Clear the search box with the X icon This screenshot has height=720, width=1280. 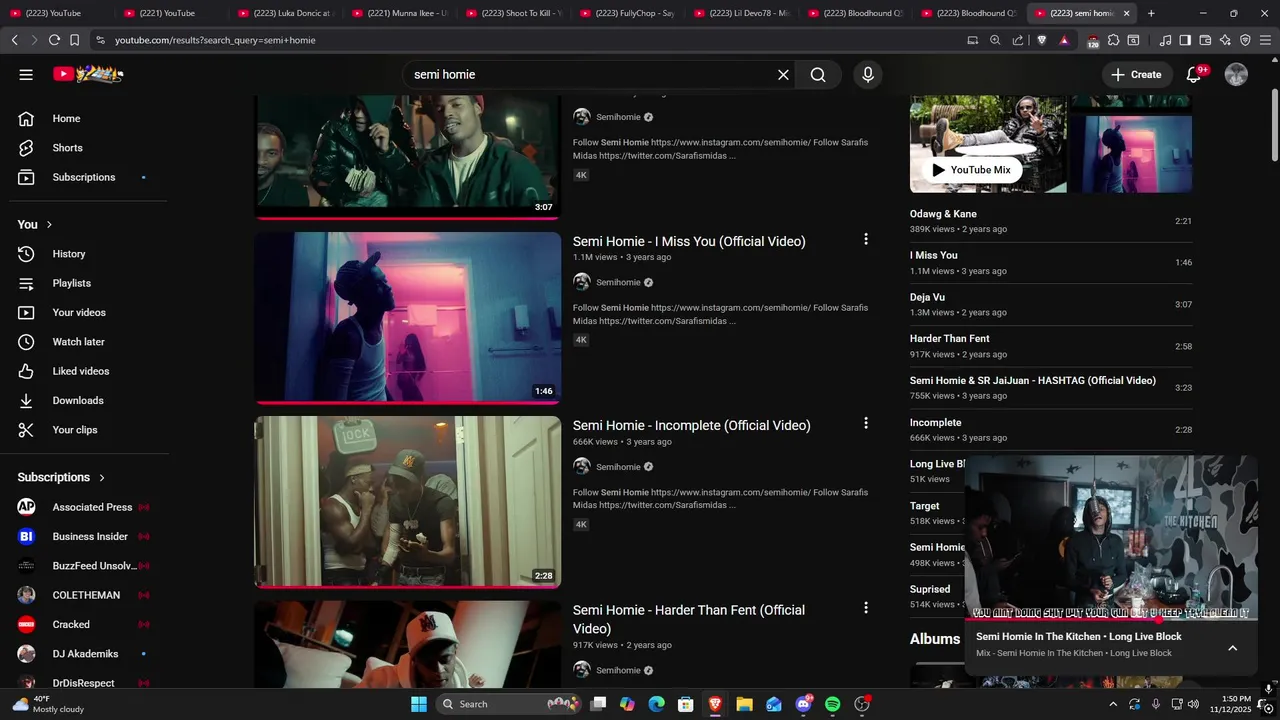pyautogui.click(x=783, y=75)
